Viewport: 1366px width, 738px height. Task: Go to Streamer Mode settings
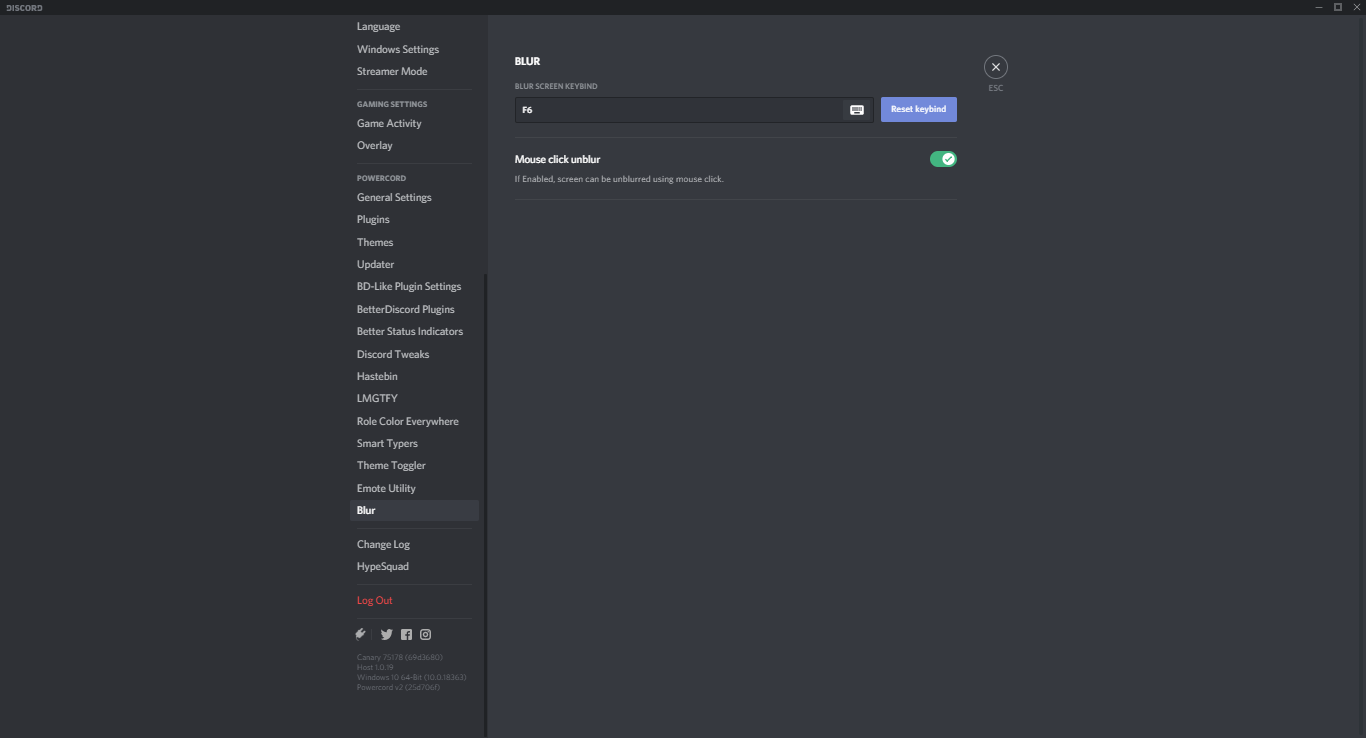[x=414, y=72]
